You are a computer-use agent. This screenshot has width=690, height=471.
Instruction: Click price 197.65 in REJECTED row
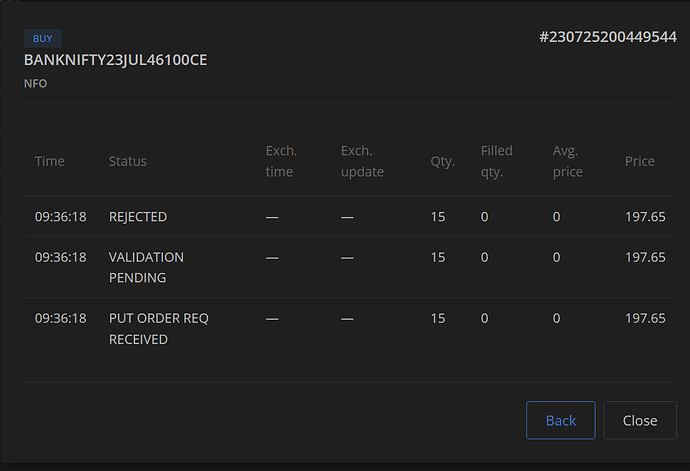(x=645, y=217)
